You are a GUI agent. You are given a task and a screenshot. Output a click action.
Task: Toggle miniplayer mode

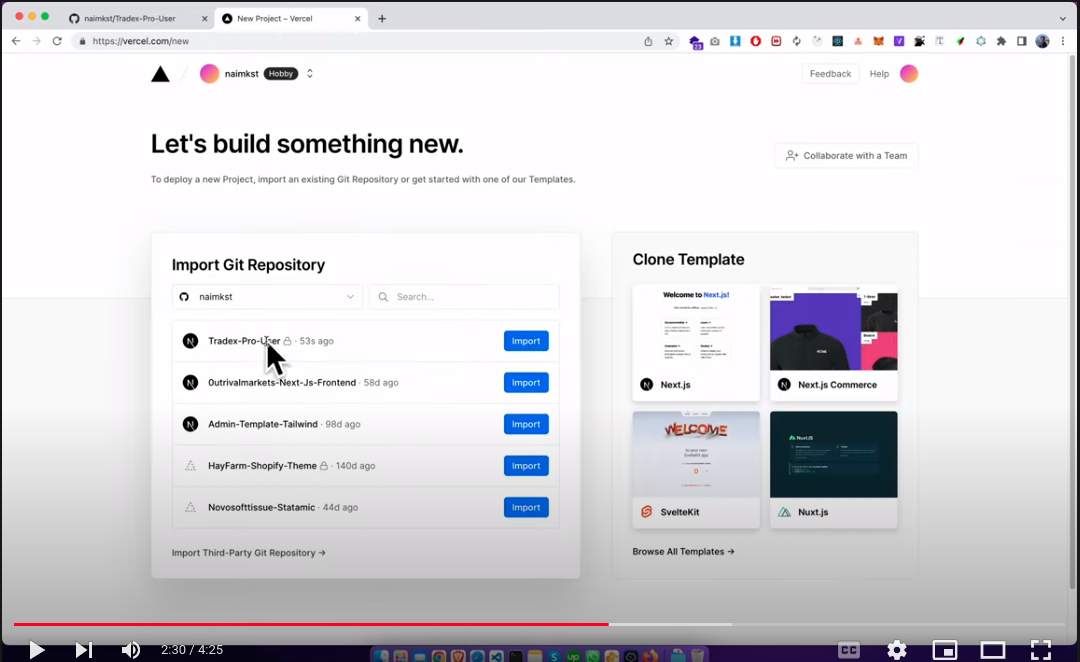pyautogui.click(x=944, y=650)
